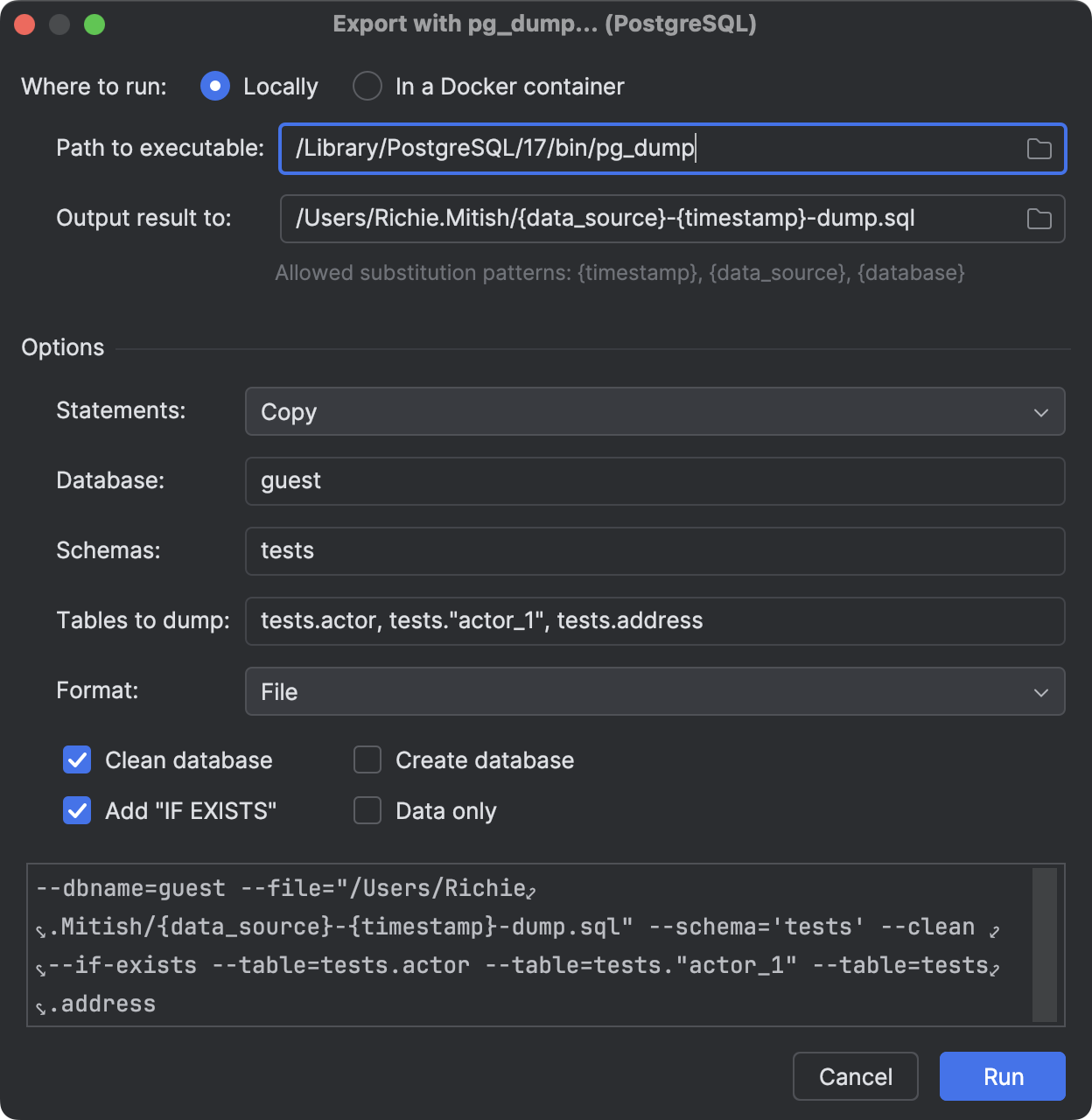This screenshot has height=1120, width=1092.
Task: Enable the Create database checkbox
Action: coord(367,759)
